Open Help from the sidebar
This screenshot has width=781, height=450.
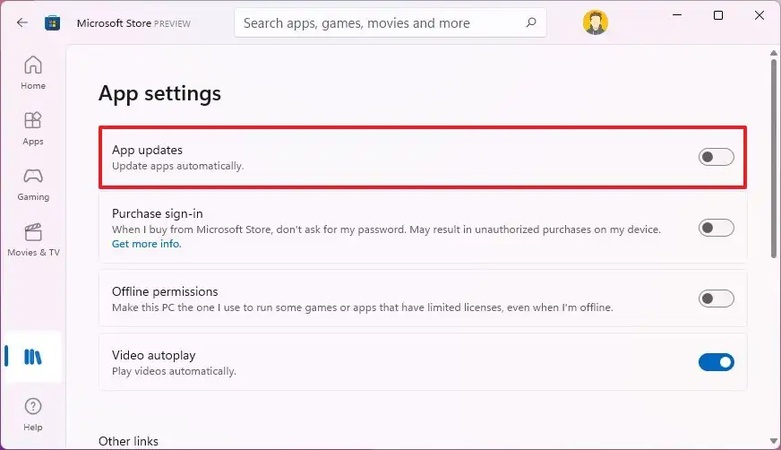pyautogui.click(x=33, y=413)
